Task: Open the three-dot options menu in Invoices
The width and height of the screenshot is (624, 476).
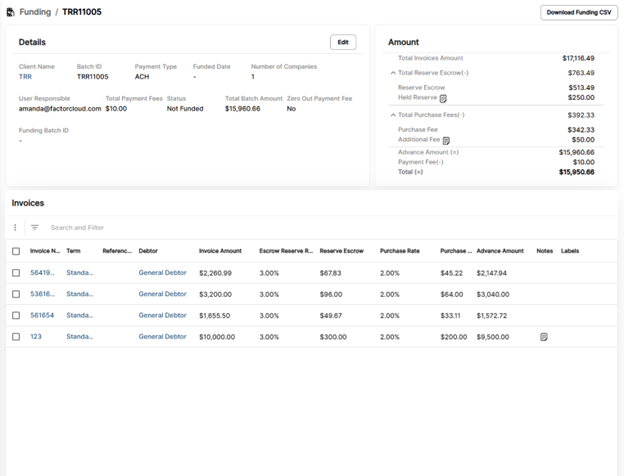Action: (x=15, y=227)
